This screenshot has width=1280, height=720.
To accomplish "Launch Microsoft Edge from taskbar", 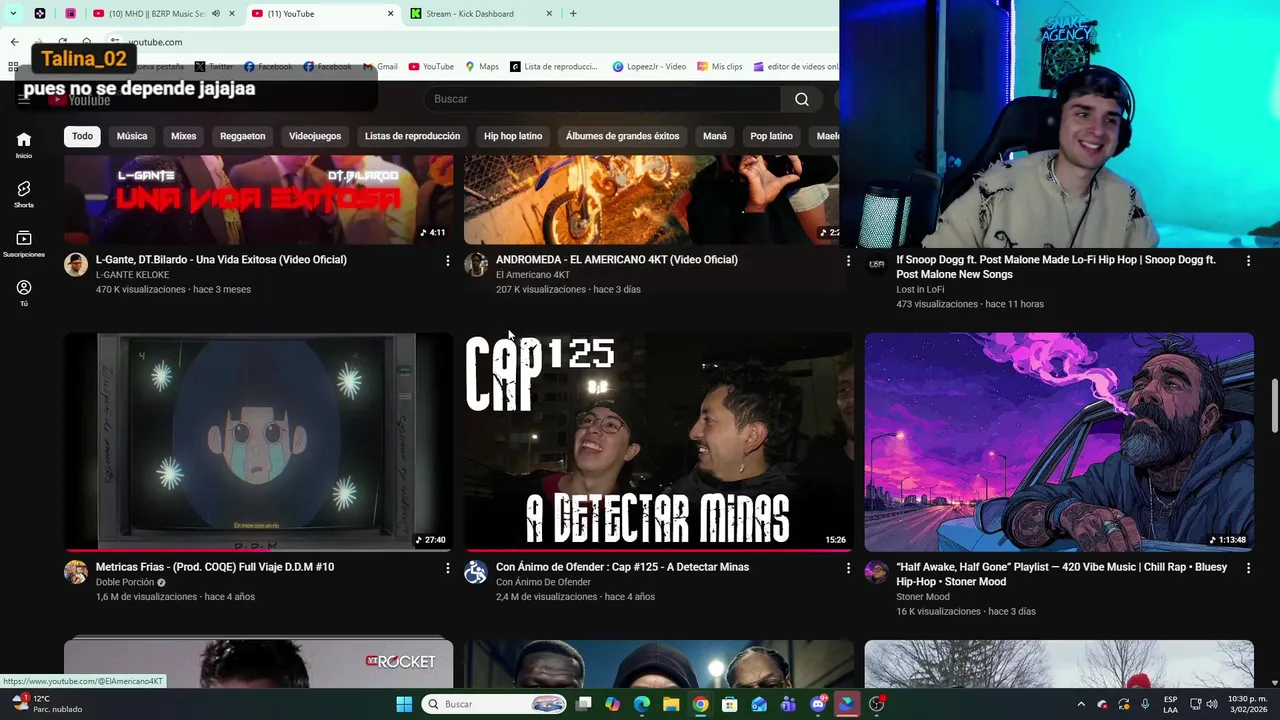I will (642, 704).
